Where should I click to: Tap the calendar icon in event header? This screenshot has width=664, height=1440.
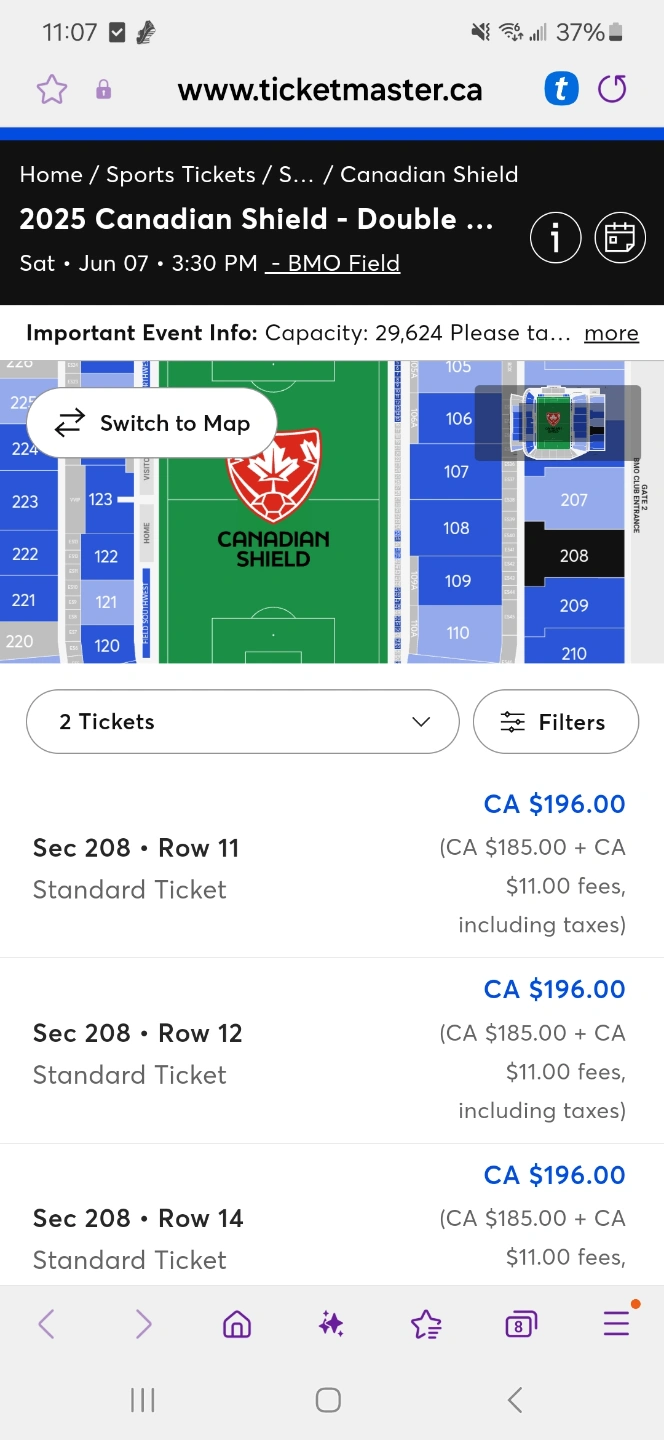point(620,238)
